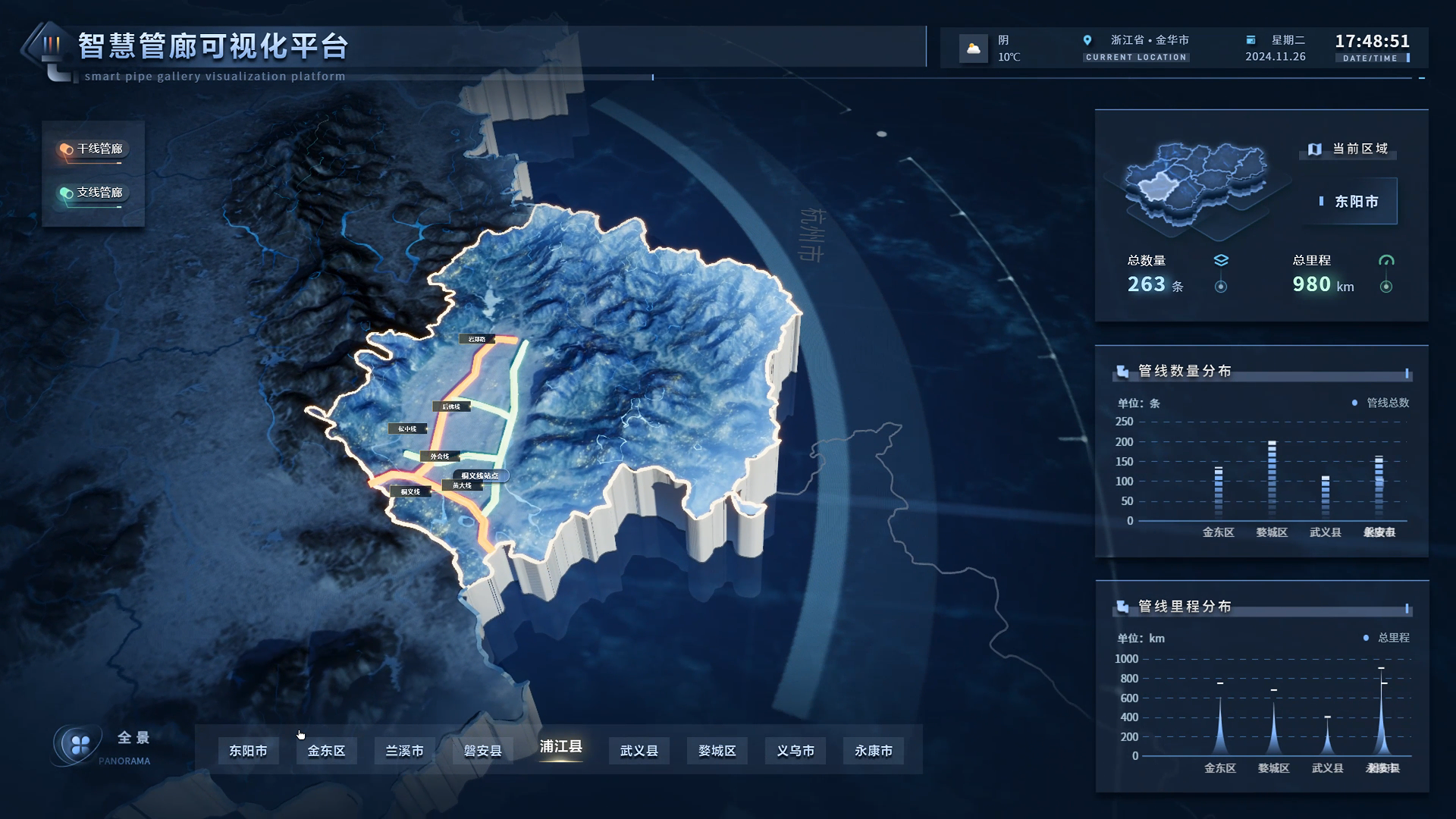Click the cloudy weather icon
Image resolution: width=1456 pixels, height=819 pixels.
click(x=974, y=49)
